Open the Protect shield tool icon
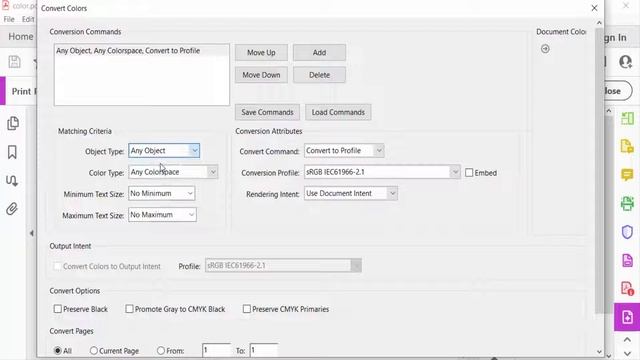 627,232
